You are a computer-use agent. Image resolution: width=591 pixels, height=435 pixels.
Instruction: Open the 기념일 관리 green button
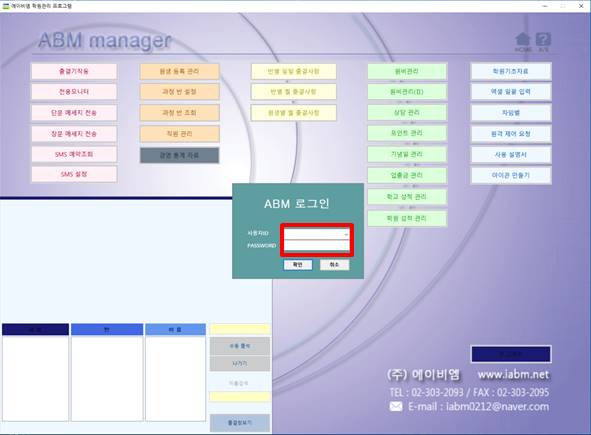tap(407, 154)
